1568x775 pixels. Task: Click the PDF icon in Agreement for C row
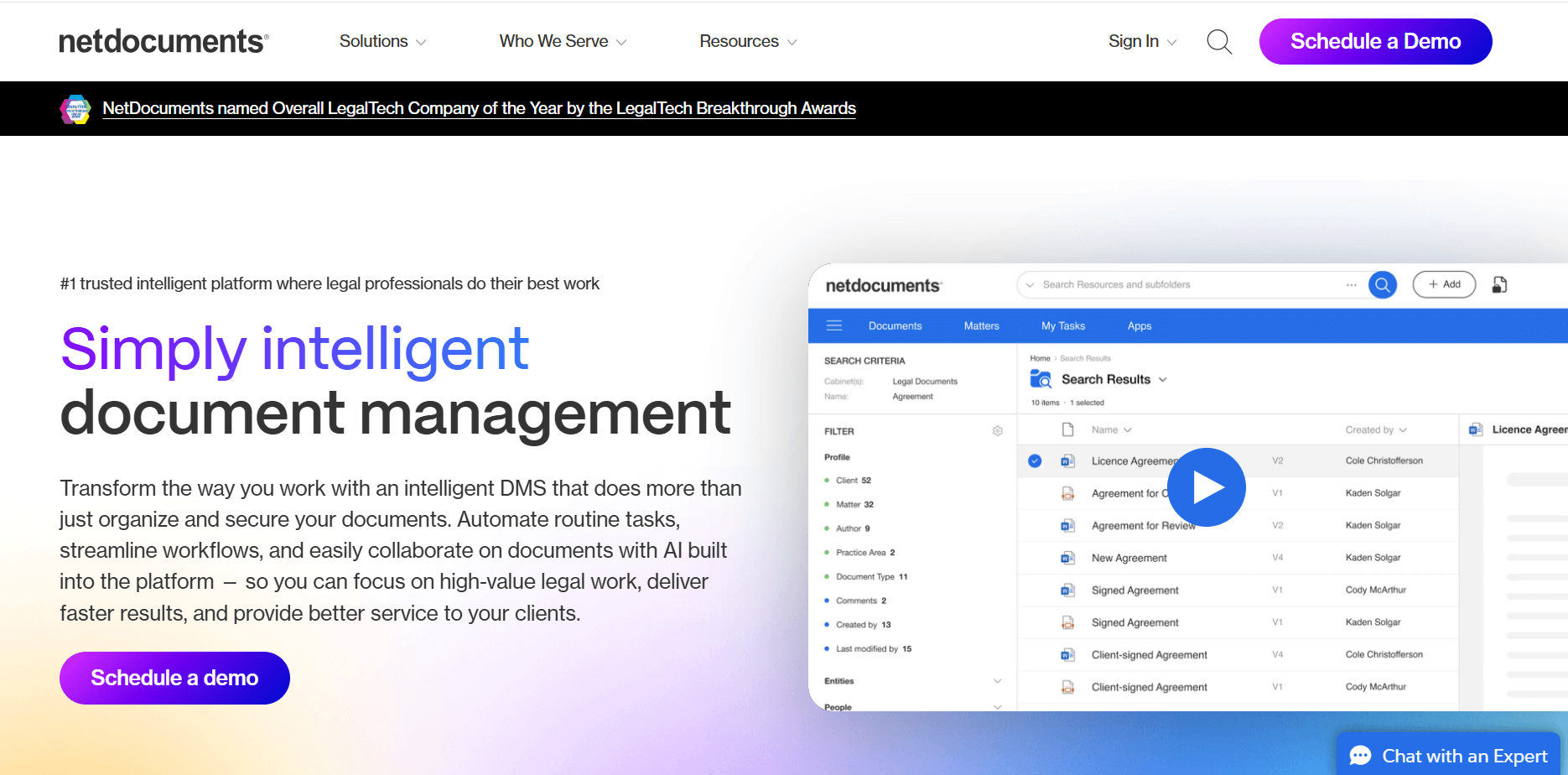pyautogui.click(x=1068, y=493)
